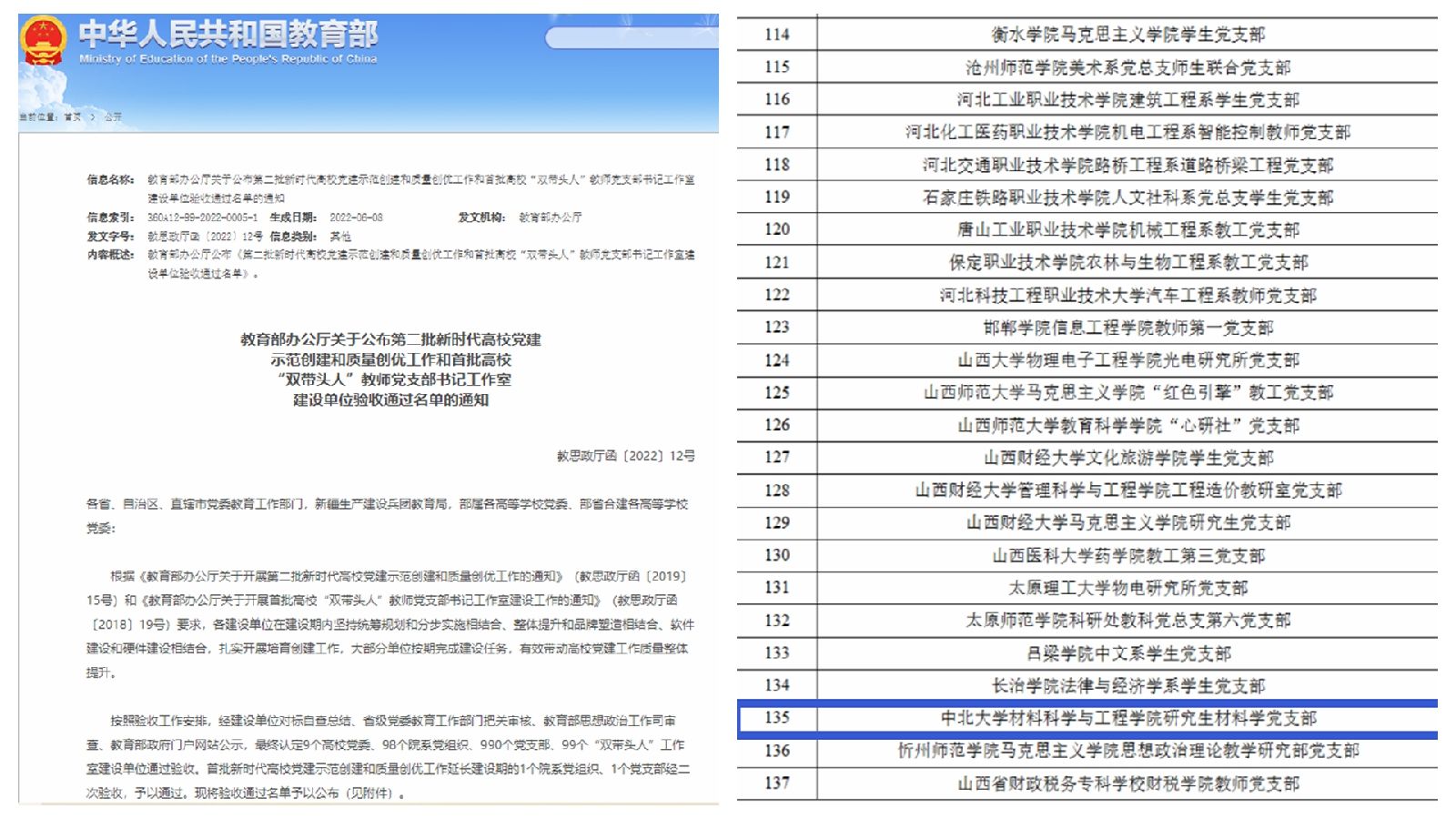Click the generation date 2022-06-08
The image size is (1456, 819).
[356, 217]
